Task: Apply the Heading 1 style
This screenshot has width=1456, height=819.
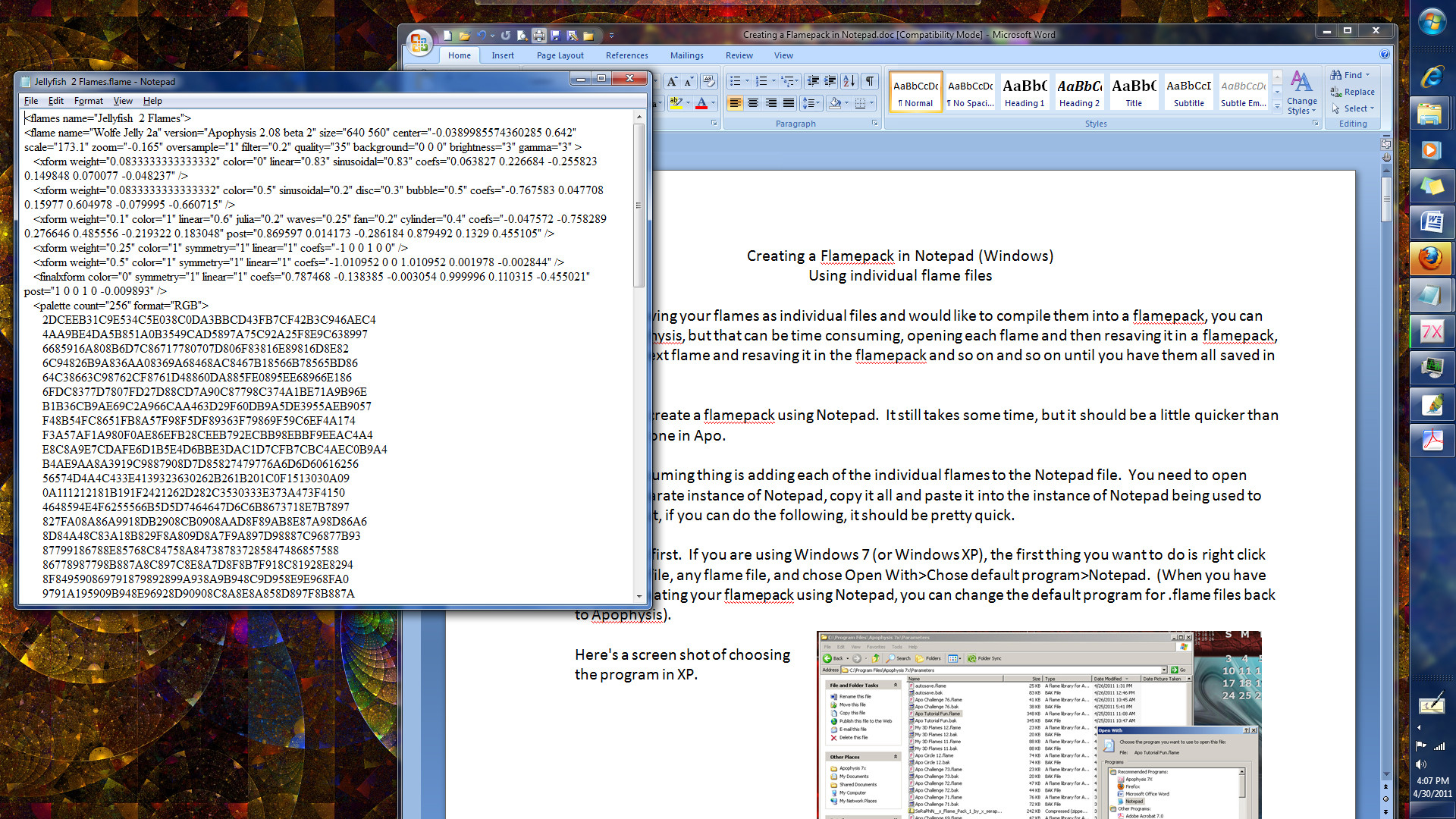Action: [x=1025, y=92]
